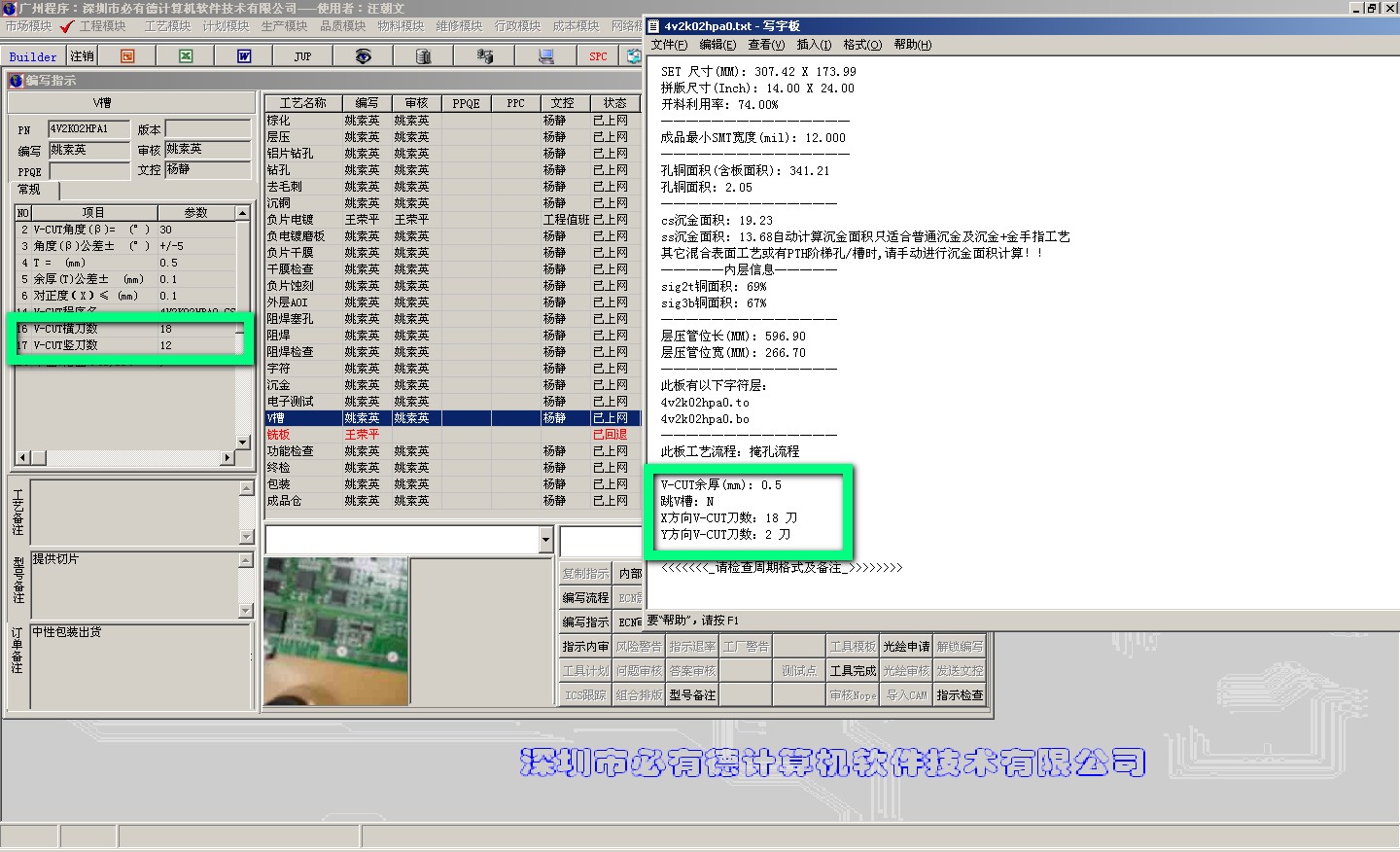
Task: Click the 工具完成 button
Action: coord(853,671)
